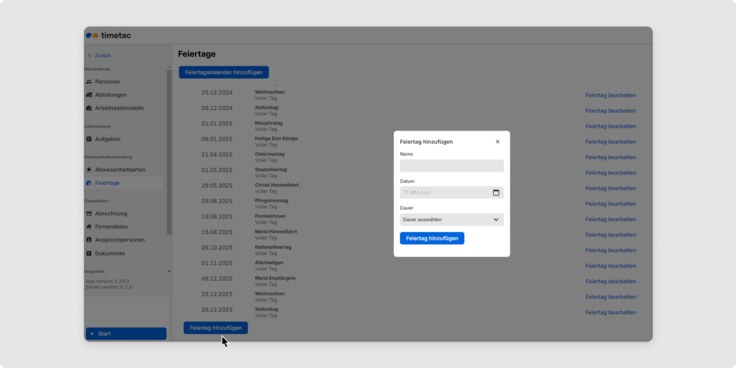Viewport: 736px width, 368px height.
Task: Click the Ostermontag holiday name
Action: pos(270,154)
